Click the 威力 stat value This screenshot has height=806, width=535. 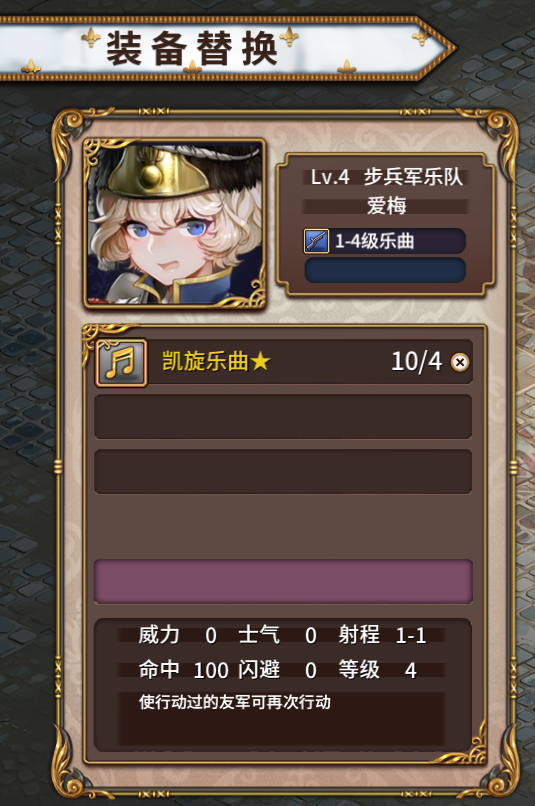[x=211, y=636]
